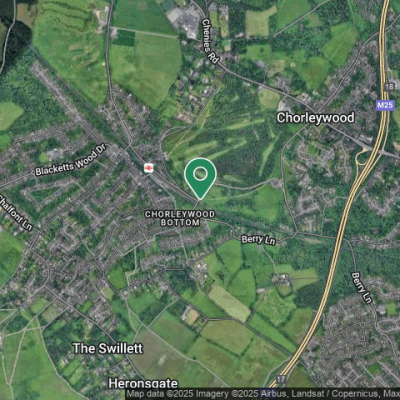Select the vertical Berry Ln label by the M25
The width and height of the screenshot is (400, 400).
tap(361, 288)
